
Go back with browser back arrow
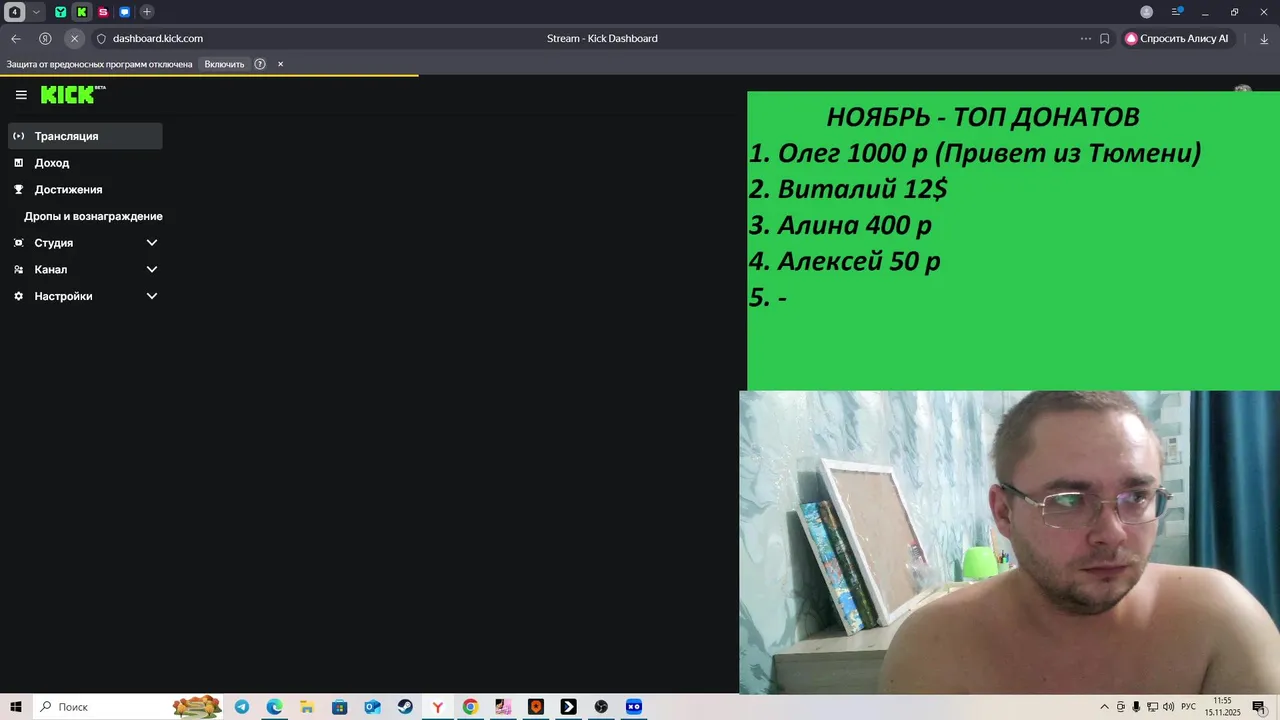(x=15, y=39)
